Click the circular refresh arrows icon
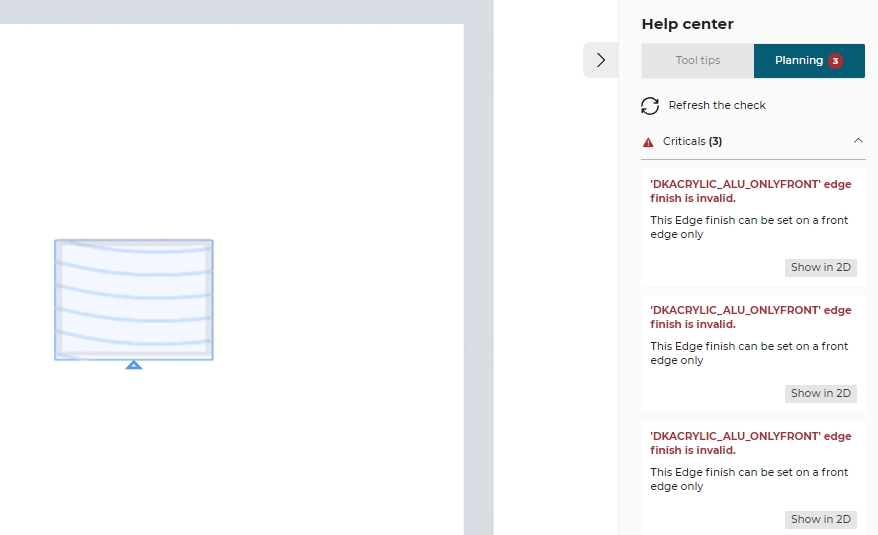Screen dimensions: 878x535 click(650, 106)
